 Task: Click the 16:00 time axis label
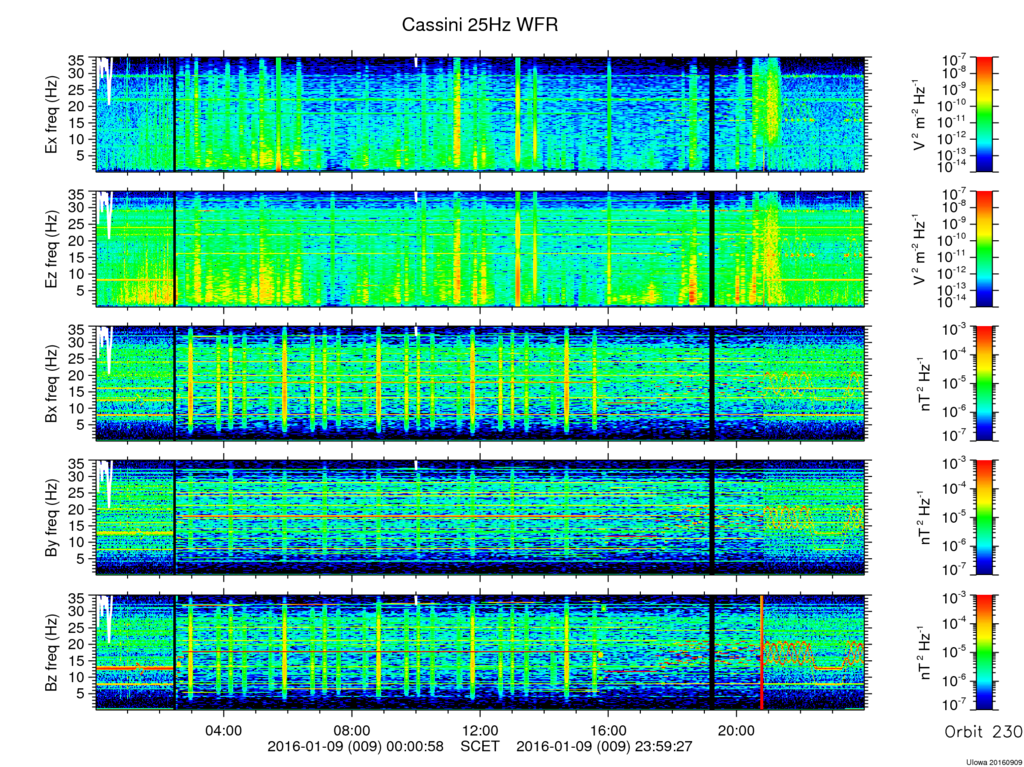coord(608,730)
